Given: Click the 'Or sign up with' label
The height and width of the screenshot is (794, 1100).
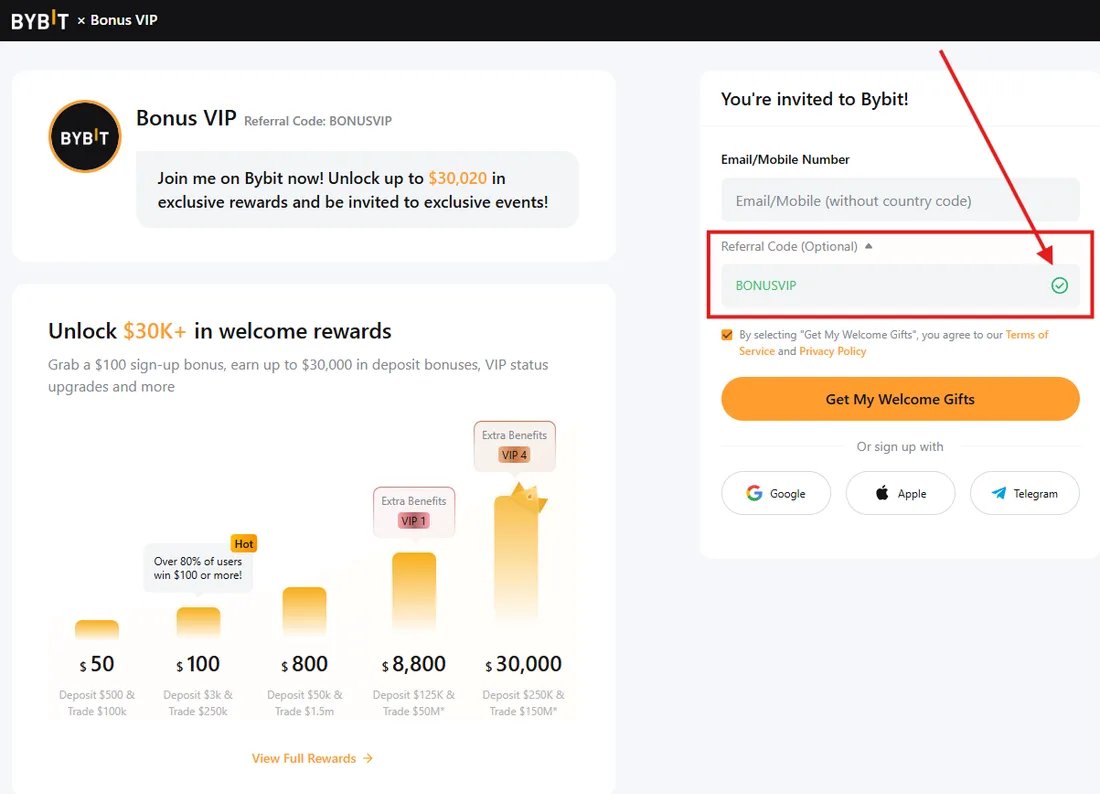Looking at the screenshot, I should (x=900, y=447).
